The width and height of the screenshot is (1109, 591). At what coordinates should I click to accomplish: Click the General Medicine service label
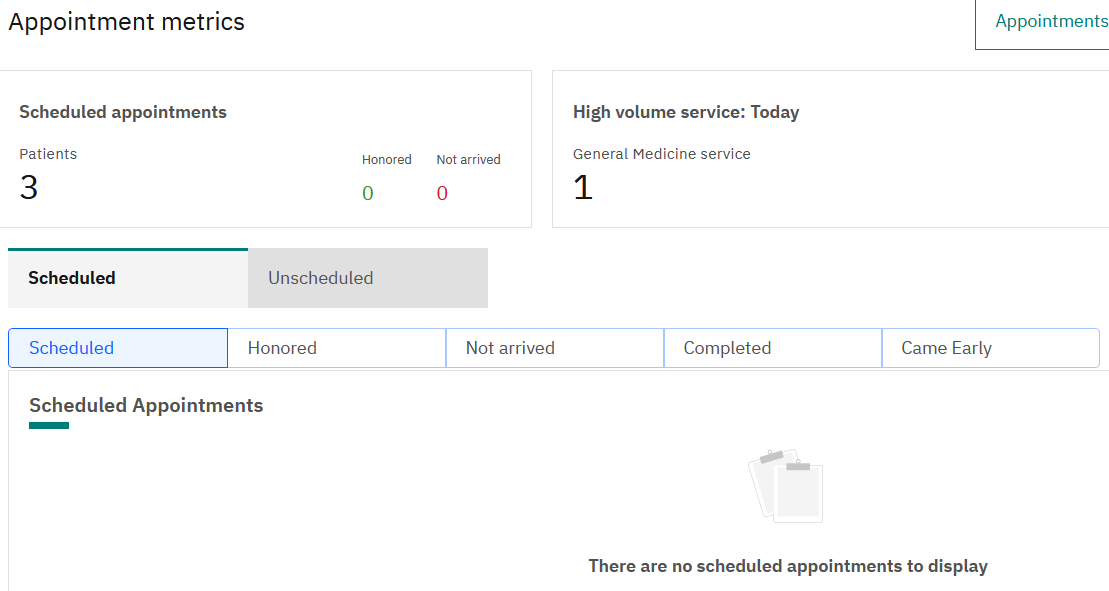[x=662, y=154]
